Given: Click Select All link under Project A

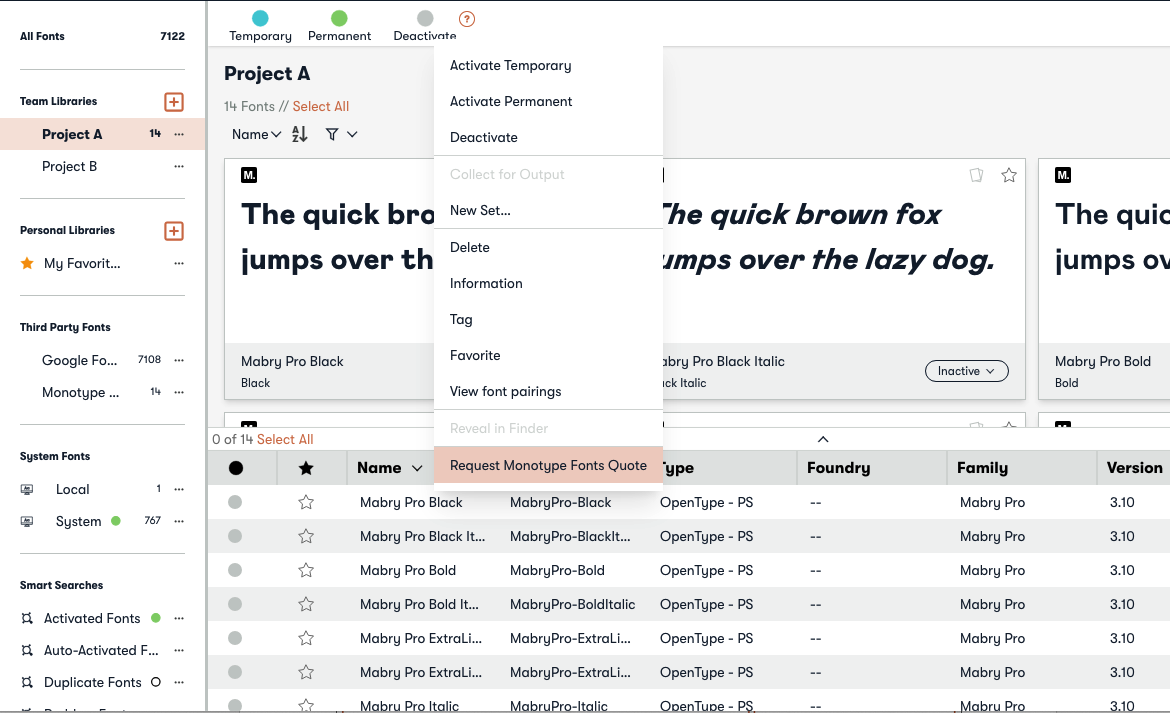Looking at the screenshot, I should (321, 106).
